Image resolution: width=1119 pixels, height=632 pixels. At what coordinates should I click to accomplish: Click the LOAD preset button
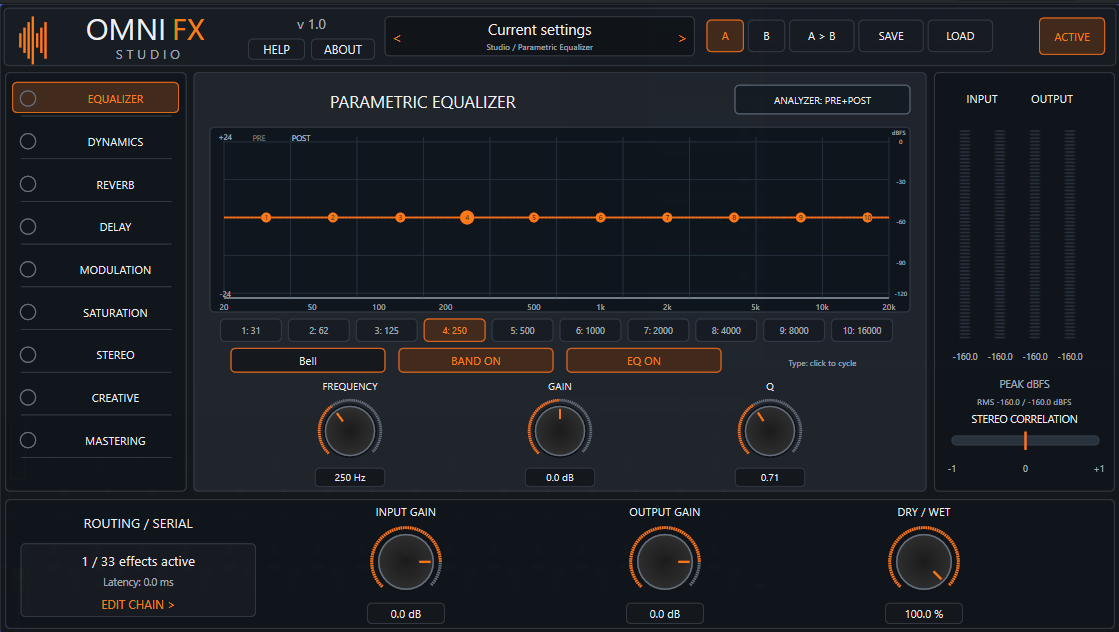[x=960, y=36]
